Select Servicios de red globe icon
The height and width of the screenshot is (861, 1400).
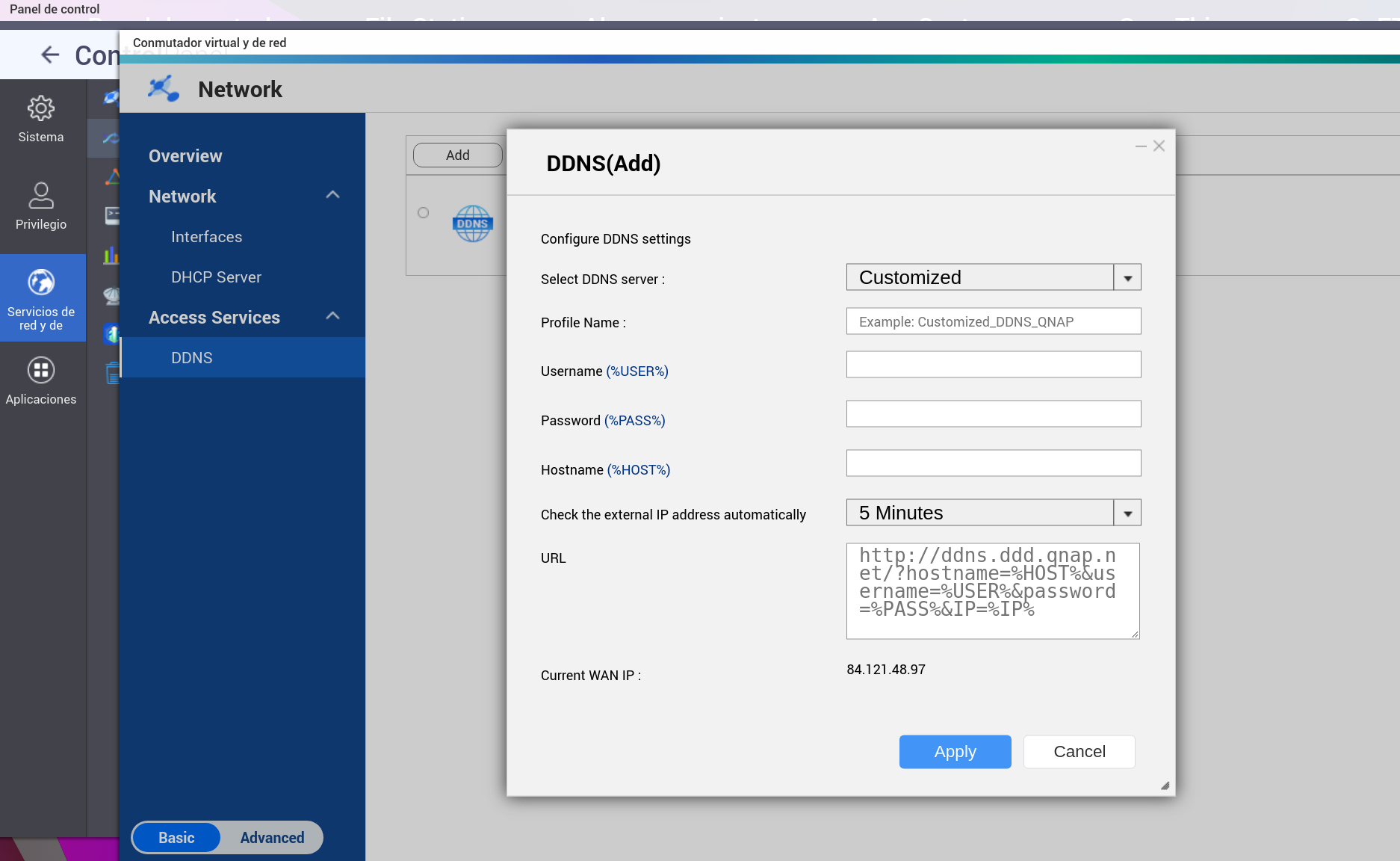41,283
